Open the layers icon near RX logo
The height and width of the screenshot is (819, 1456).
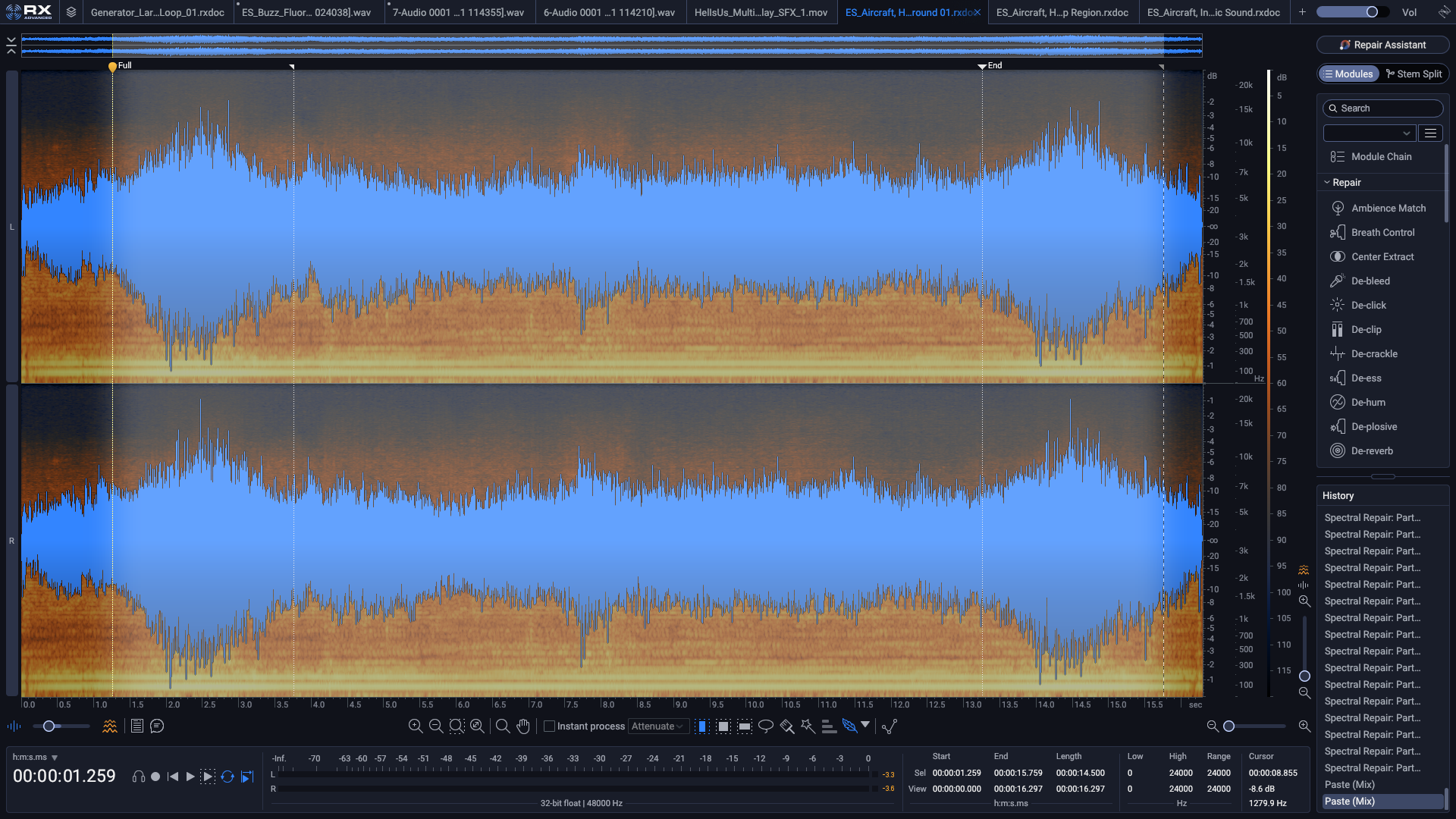tap(71, 12)
